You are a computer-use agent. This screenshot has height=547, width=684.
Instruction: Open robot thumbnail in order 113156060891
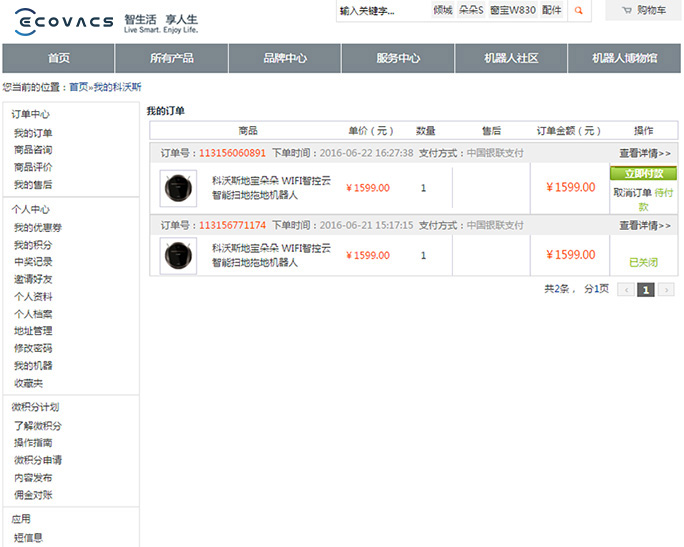tap(178, 188)
